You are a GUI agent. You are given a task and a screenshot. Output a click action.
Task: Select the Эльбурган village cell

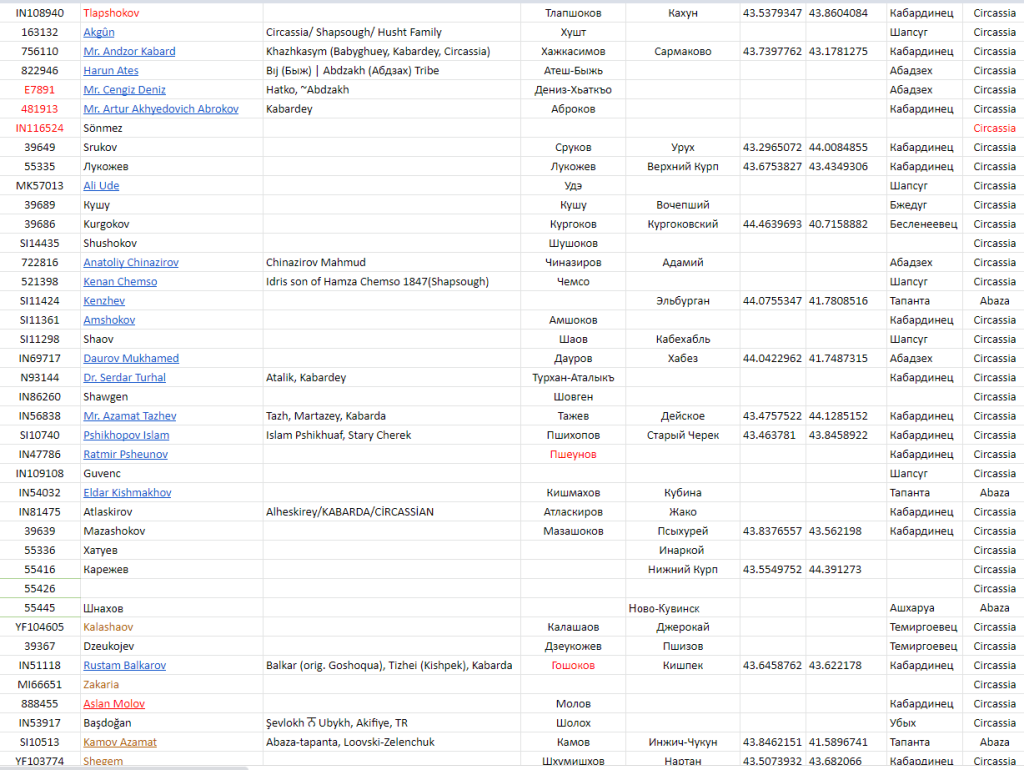pos(683,301)
